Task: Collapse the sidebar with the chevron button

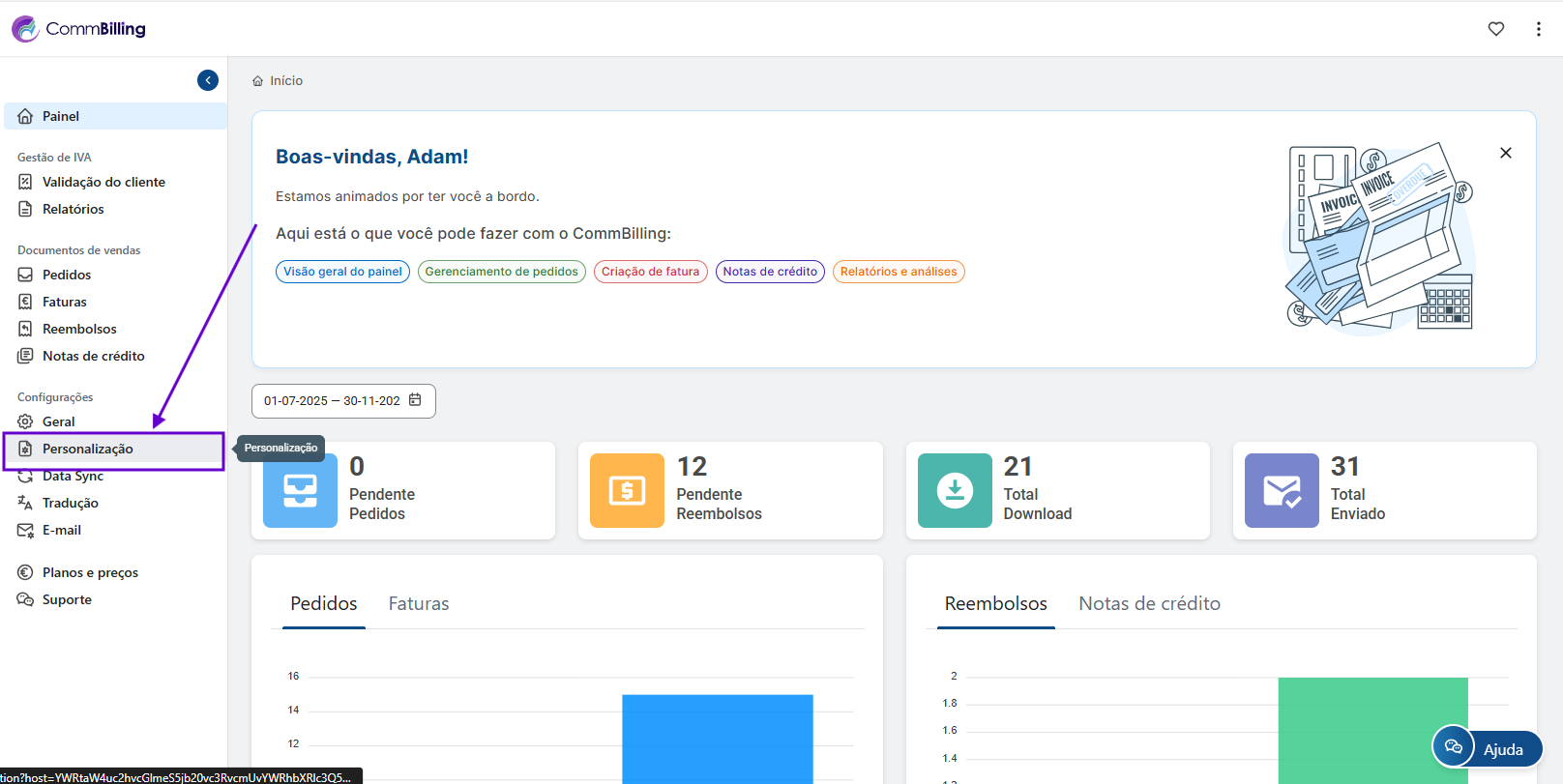Action: pyautogui.click(x=208, y=80)
